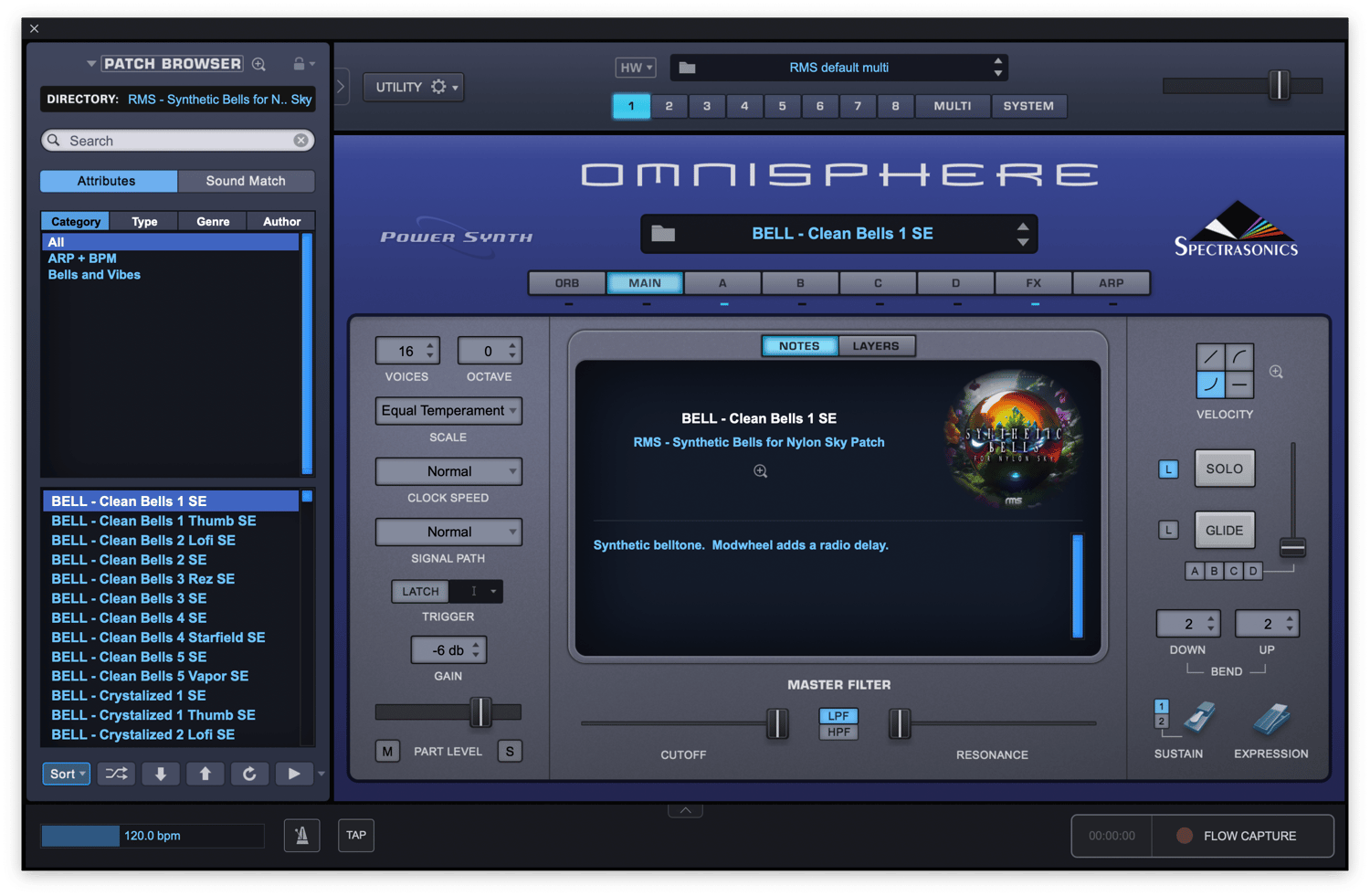Shuffle patches with the shuffle icon
This screenshot has height=896, width=1370.
pos(116,774)
